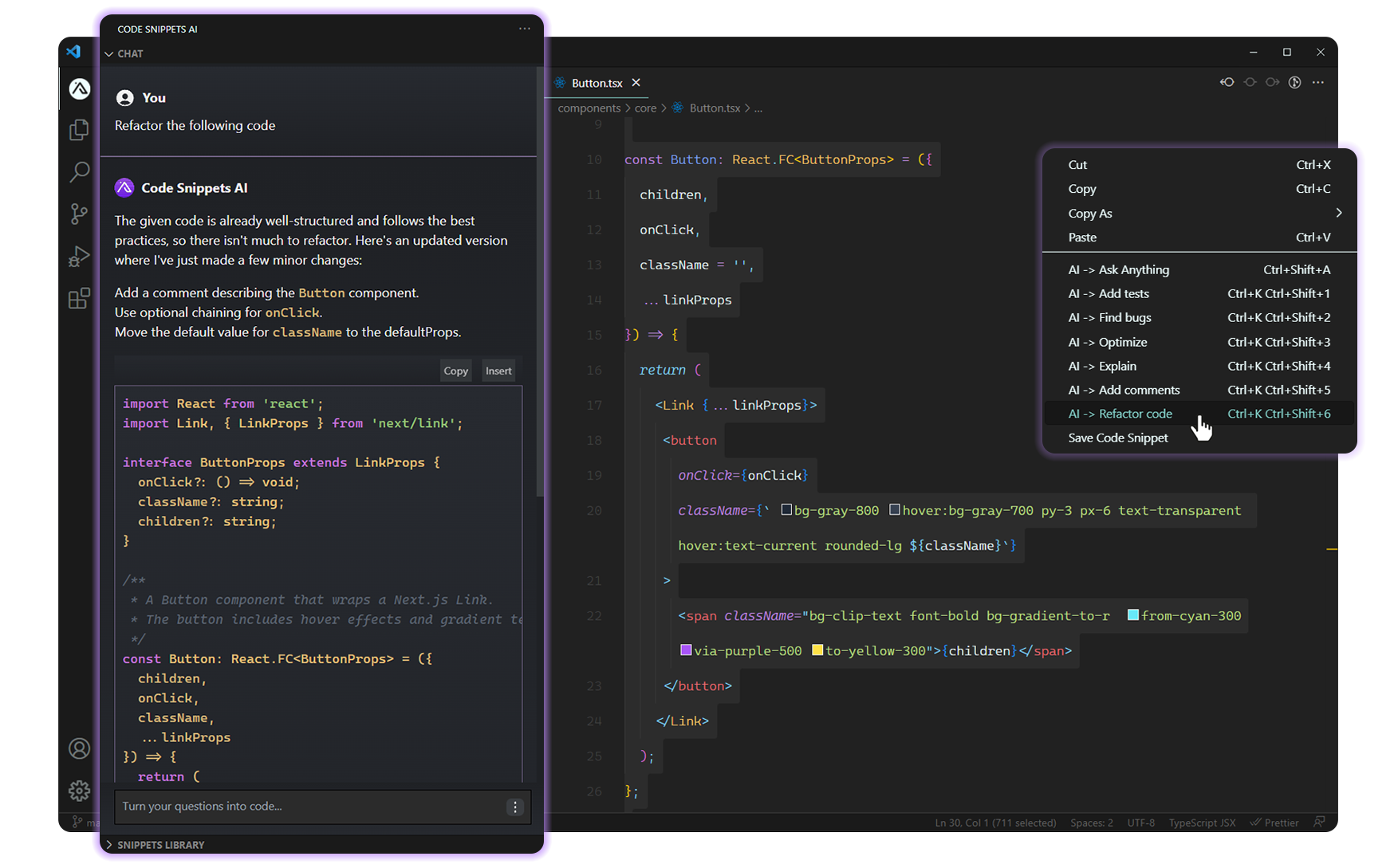Click the hover:bg-gray-700 color swatch
1398x868 pixels.
click(895, 509)
